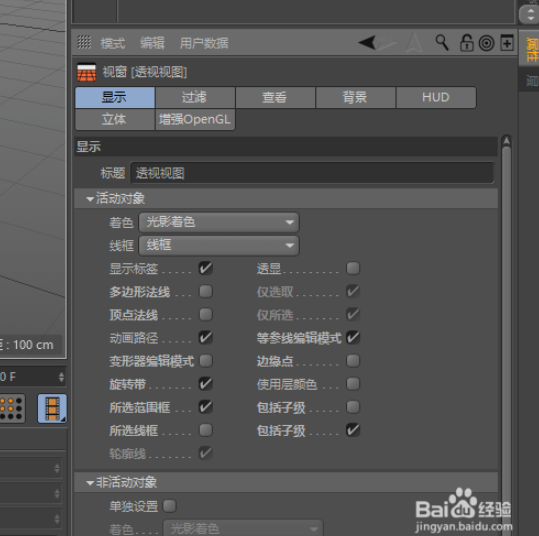Image resolution: width=539 pixels, height=536 pixels.
Task: Click the 显示 section header
Action: (x=286, y=147)
